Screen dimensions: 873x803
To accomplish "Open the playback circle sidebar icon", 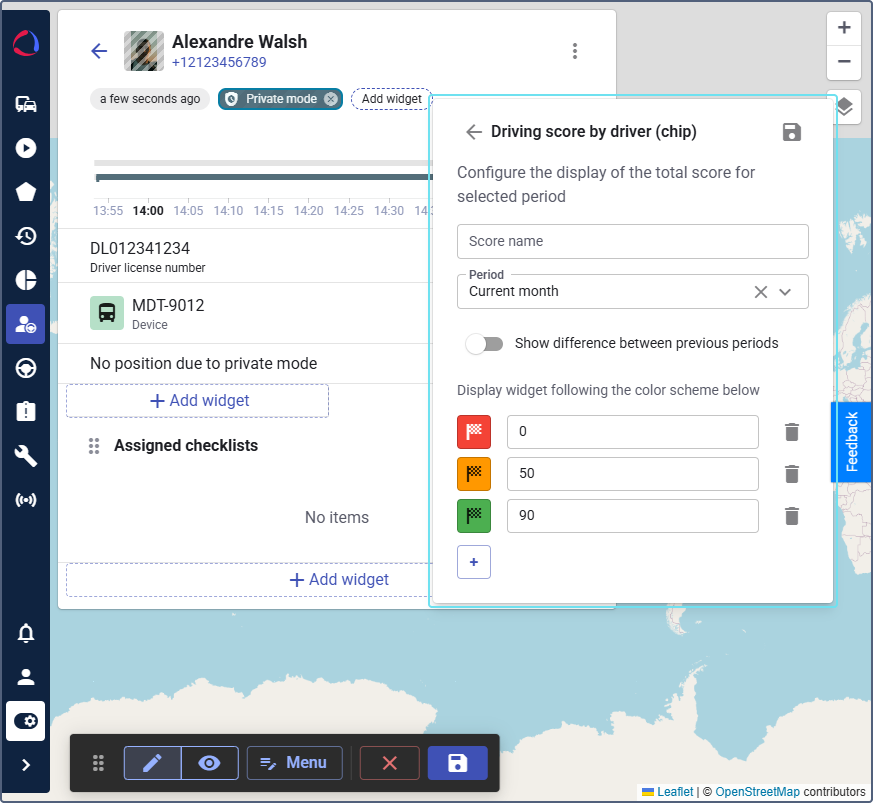I will point(26,148).
